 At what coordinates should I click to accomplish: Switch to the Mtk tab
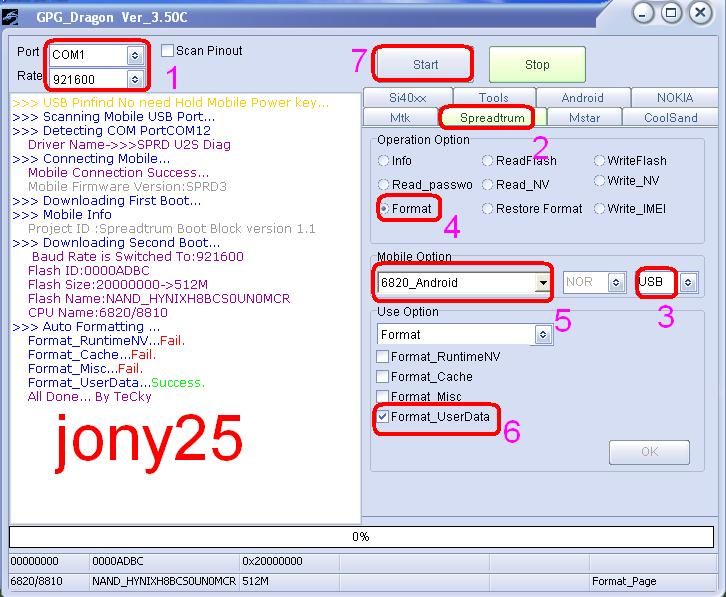coord(400,118)
